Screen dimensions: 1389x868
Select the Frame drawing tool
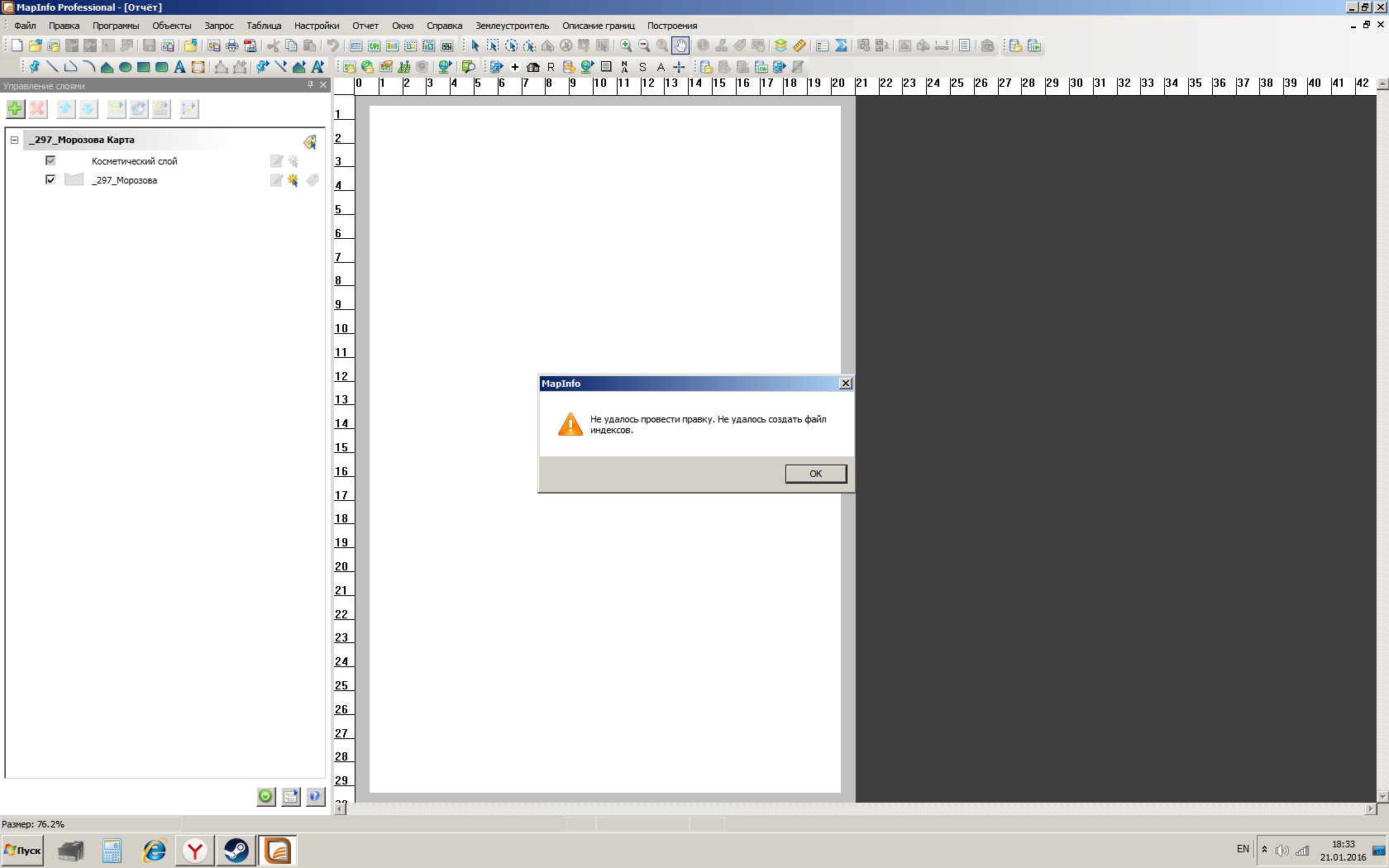pyautogui.click(x=198, y=67)
